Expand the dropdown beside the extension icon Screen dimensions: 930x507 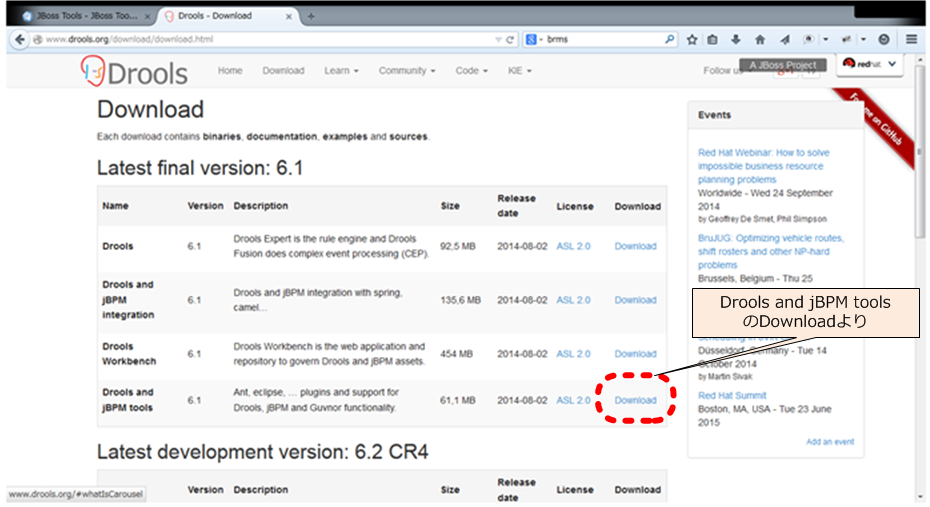[x=864, y=40]
